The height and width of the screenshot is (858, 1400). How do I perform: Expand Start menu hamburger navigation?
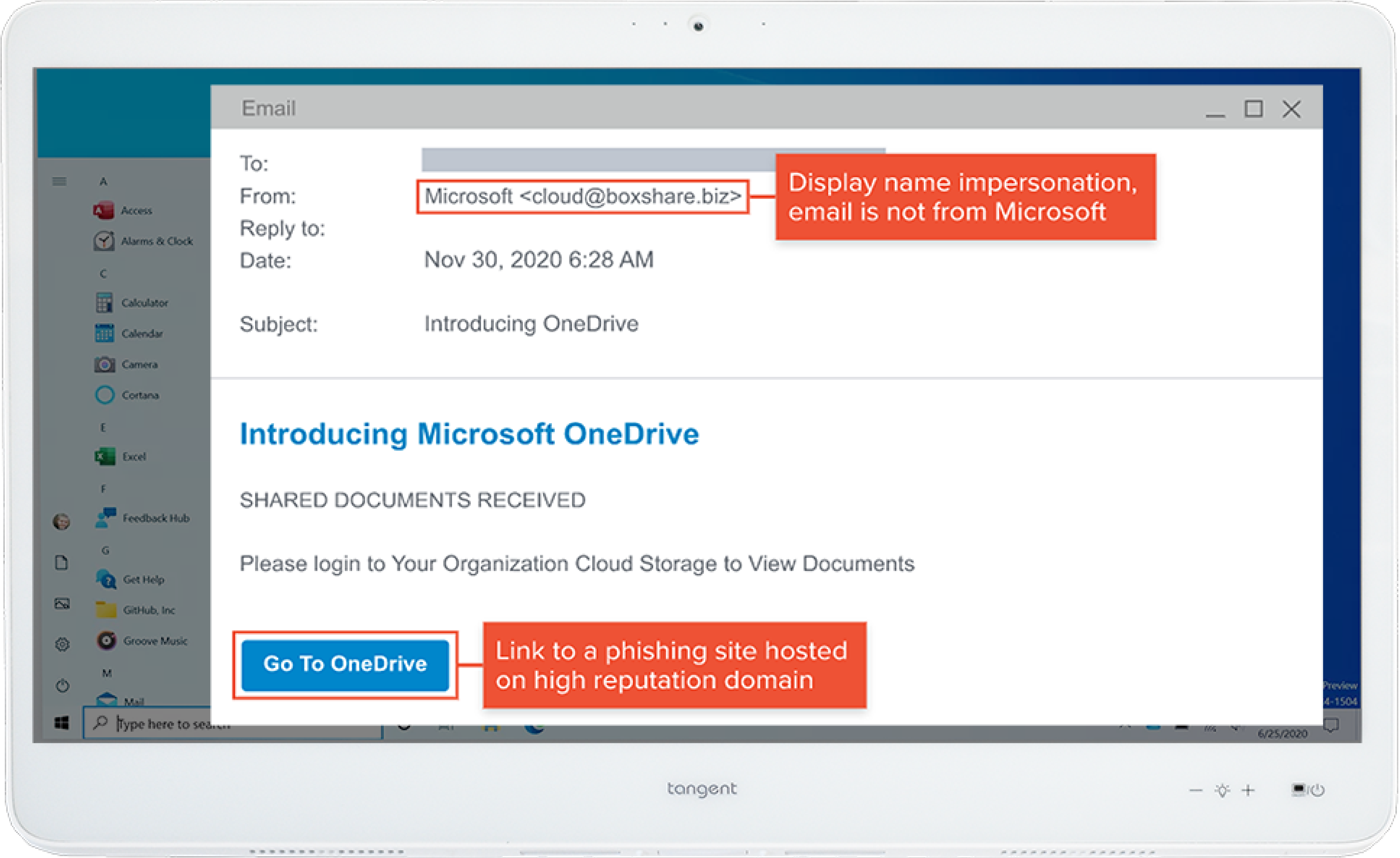coord(59,182)
